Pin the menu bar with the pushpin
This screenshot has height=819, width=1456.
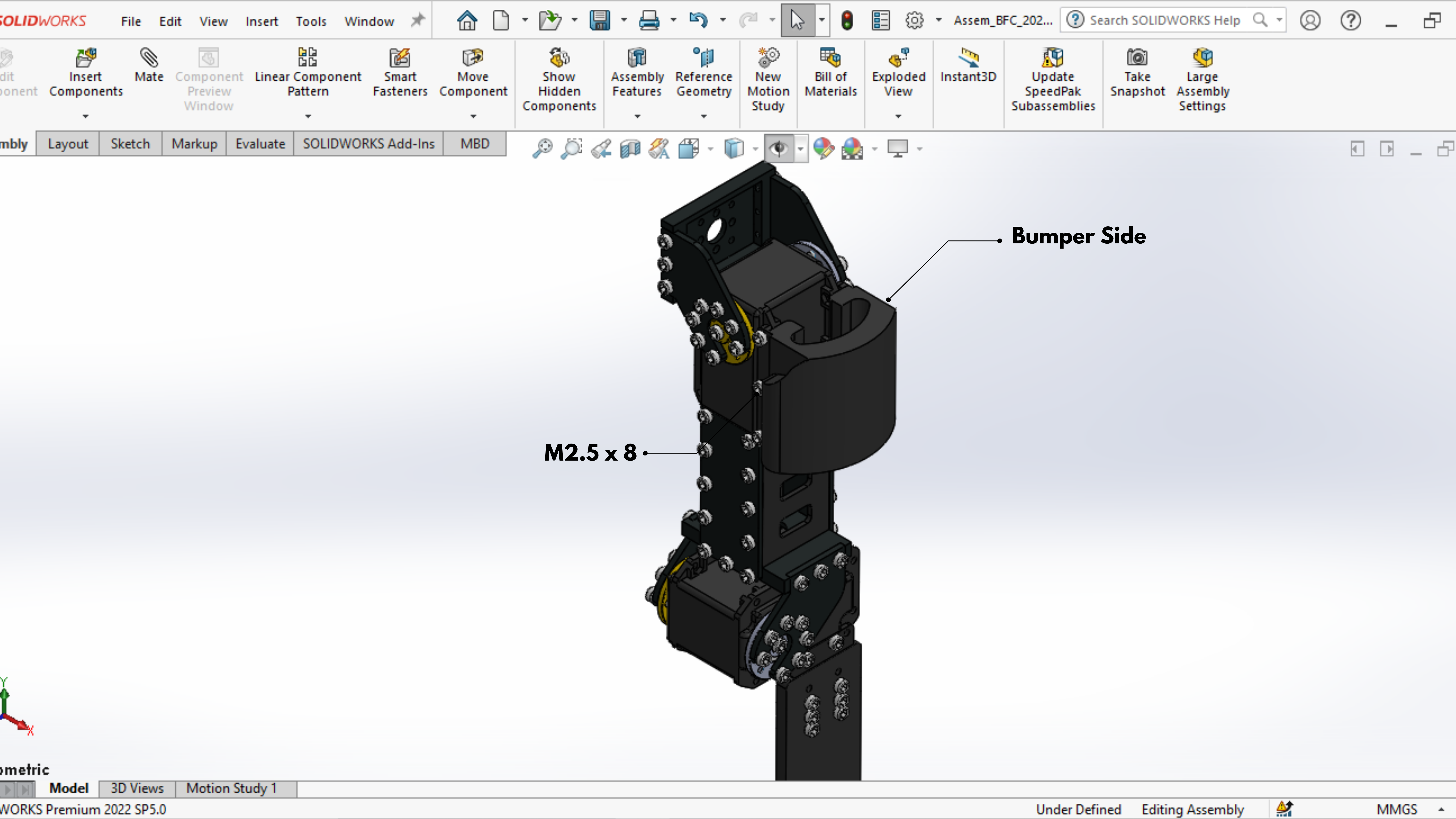[417, 20]
